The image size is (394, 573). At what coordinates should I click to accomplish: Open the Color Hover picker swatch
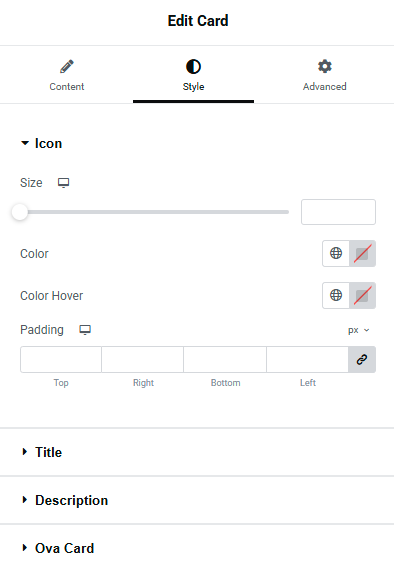[362, 295]
